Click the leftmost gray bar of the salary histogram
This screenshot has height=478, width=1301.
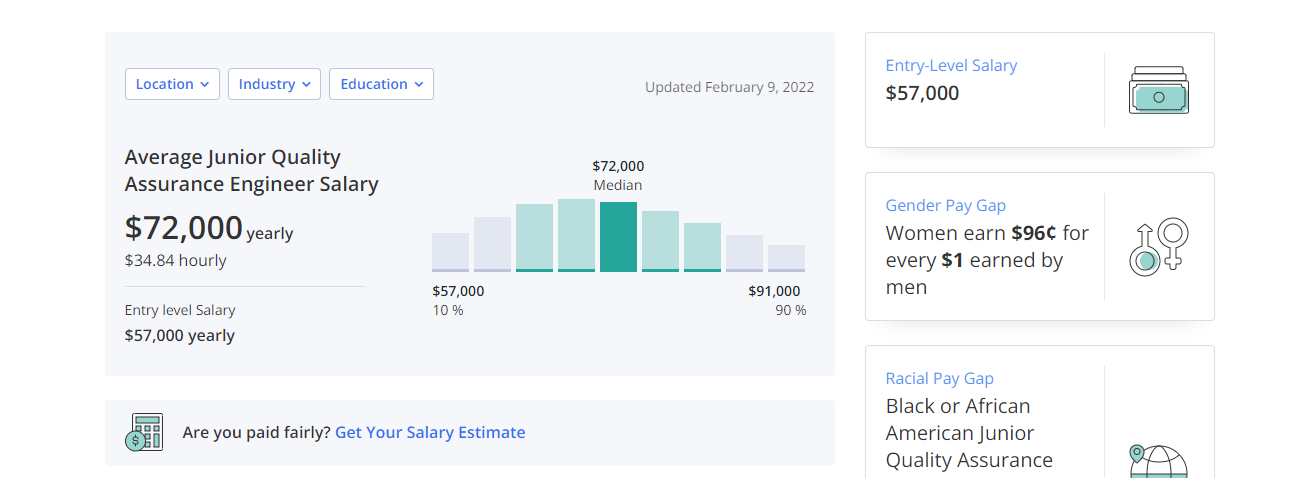[x=450, y=252]
